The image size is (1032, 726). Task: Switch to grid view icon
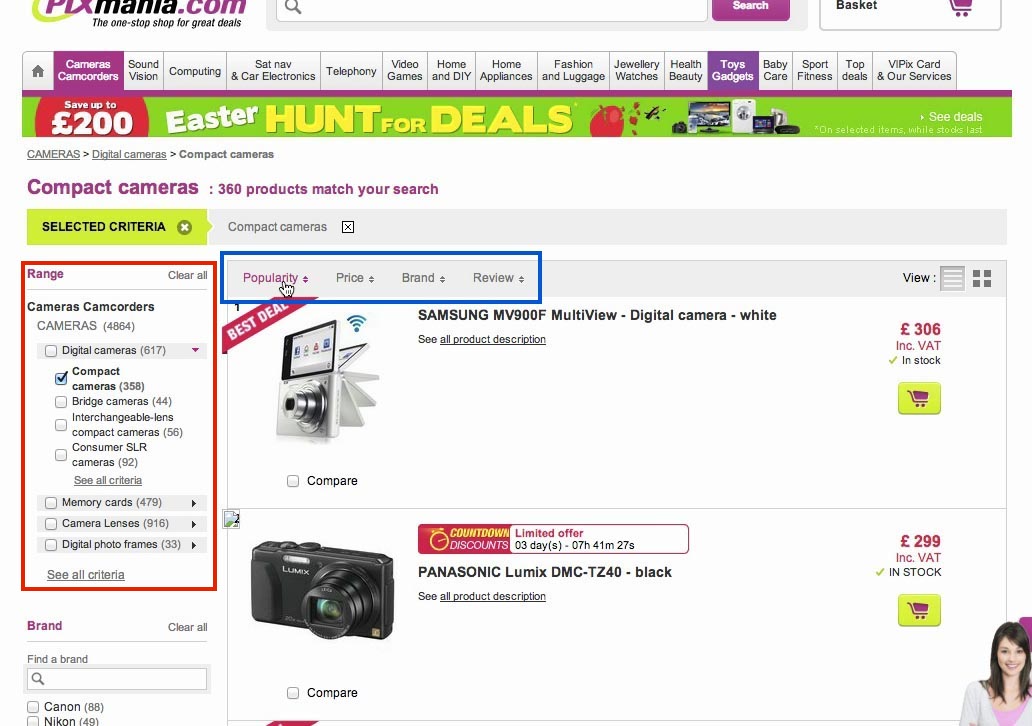tap(982, 278)
